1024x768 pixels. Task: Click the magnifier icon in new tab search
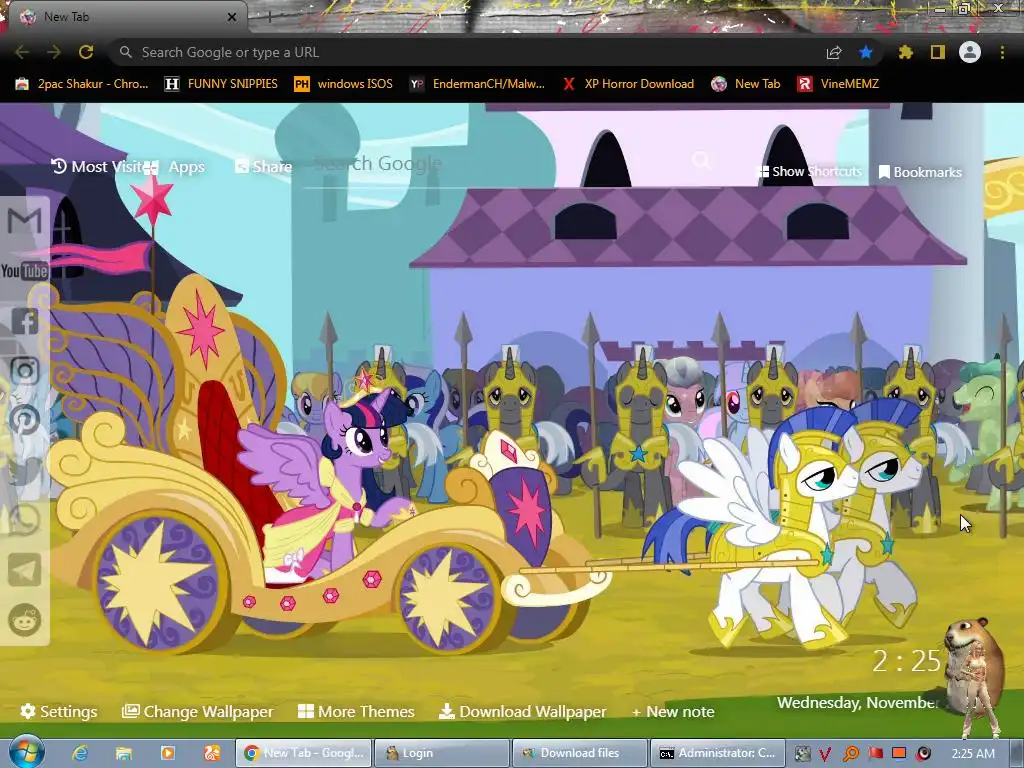tap(702, 160)
